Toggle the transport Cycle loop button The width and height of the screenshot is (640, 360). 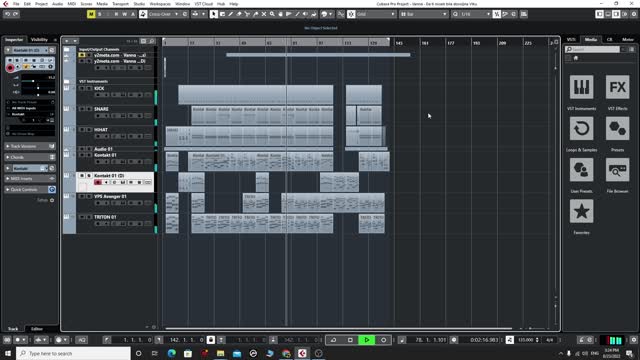[x=333, y=340]
